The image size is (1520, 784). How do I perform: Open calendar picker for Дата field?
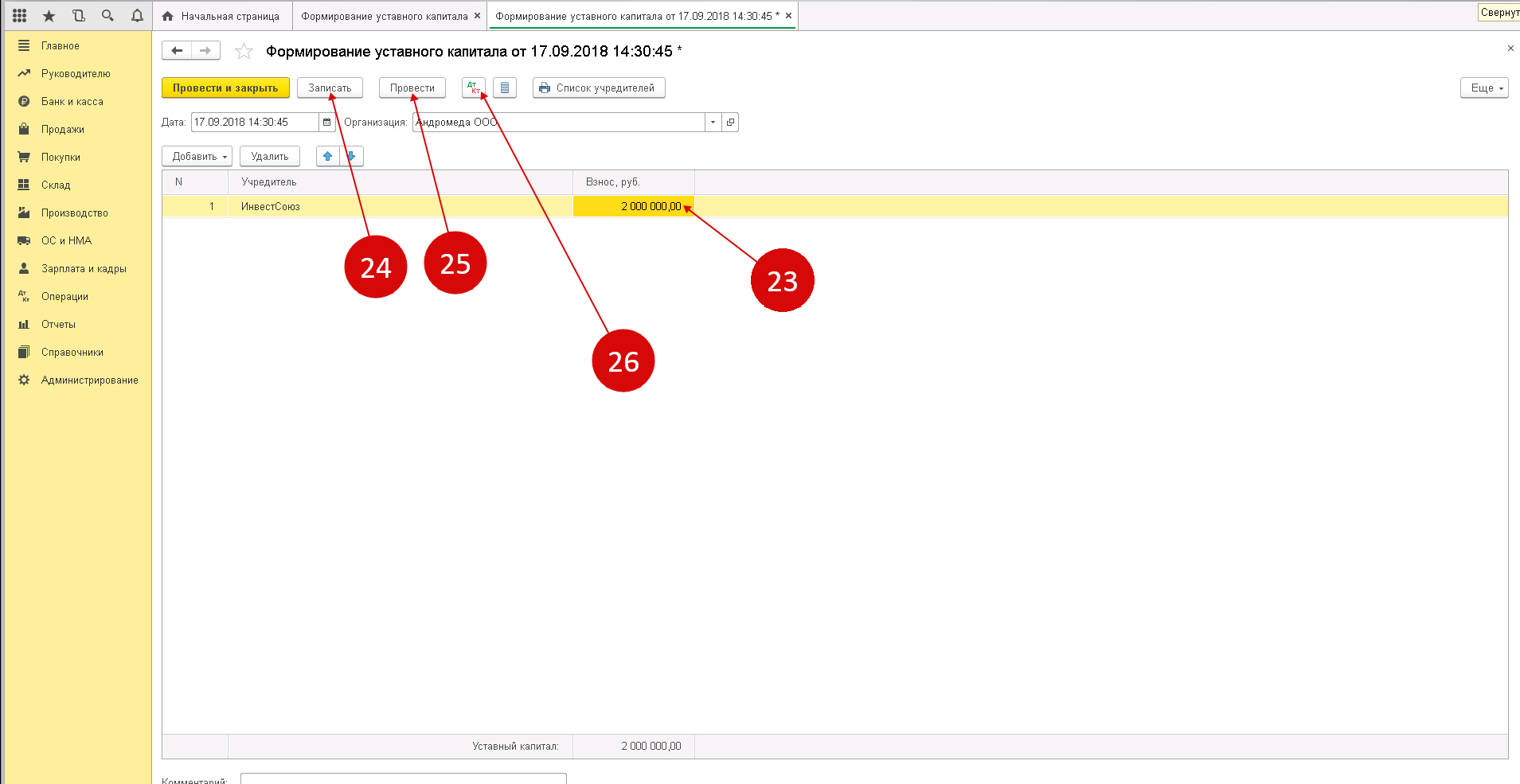coord(326,122)
